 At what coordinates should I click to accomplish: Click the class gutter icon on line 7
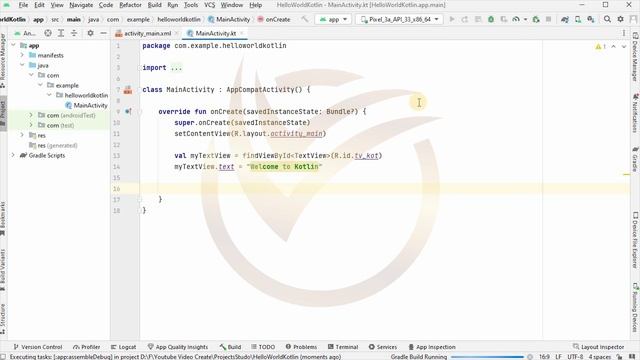(128, 90)
